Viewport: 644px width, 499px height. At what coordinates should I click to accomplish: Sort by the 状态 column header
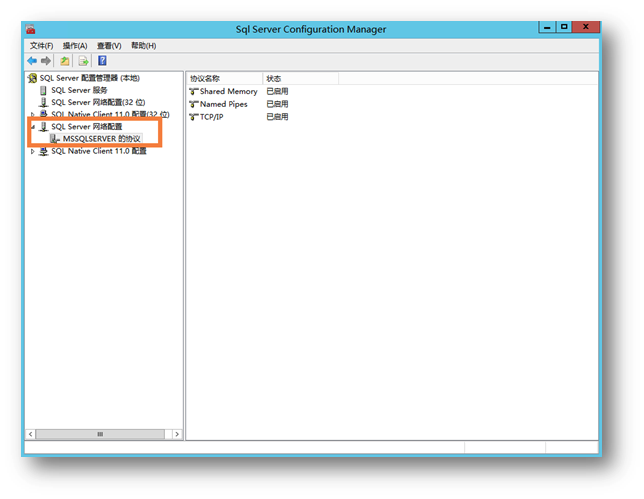tap(274, 78)
